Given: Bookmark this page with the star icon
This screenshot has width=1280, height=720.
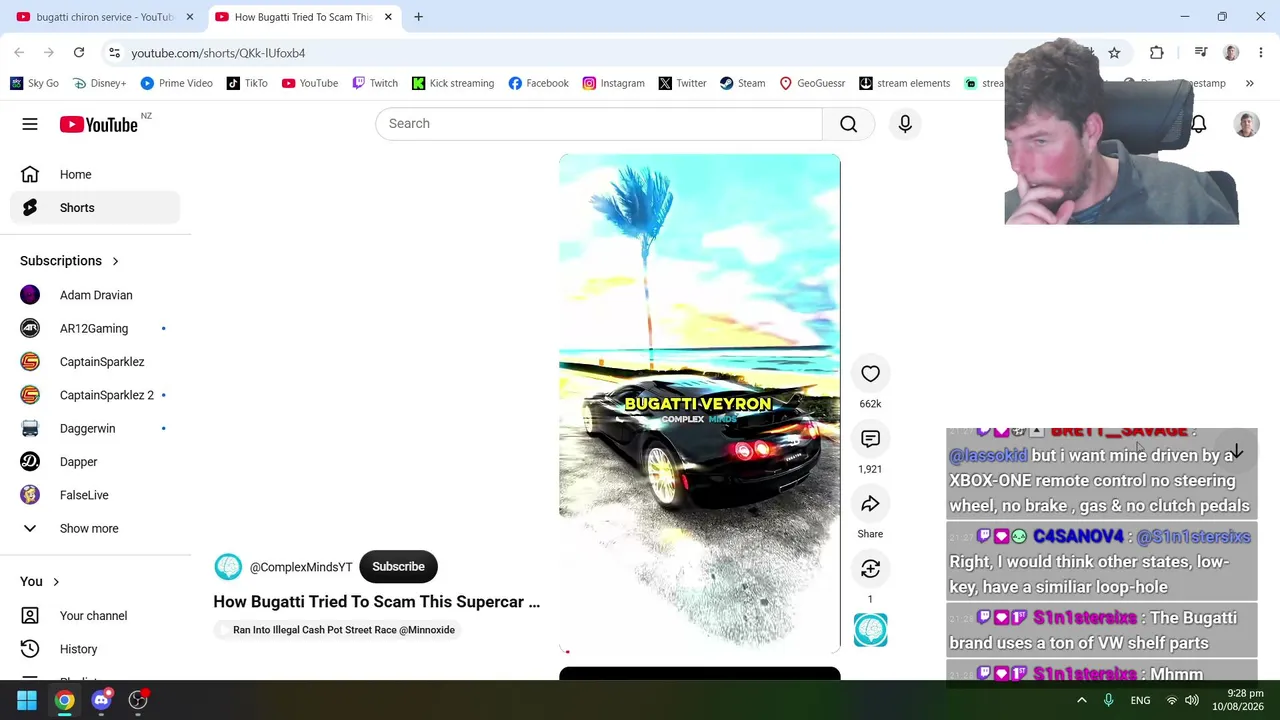Looking at the screenshot, I should pos(1114,52).
